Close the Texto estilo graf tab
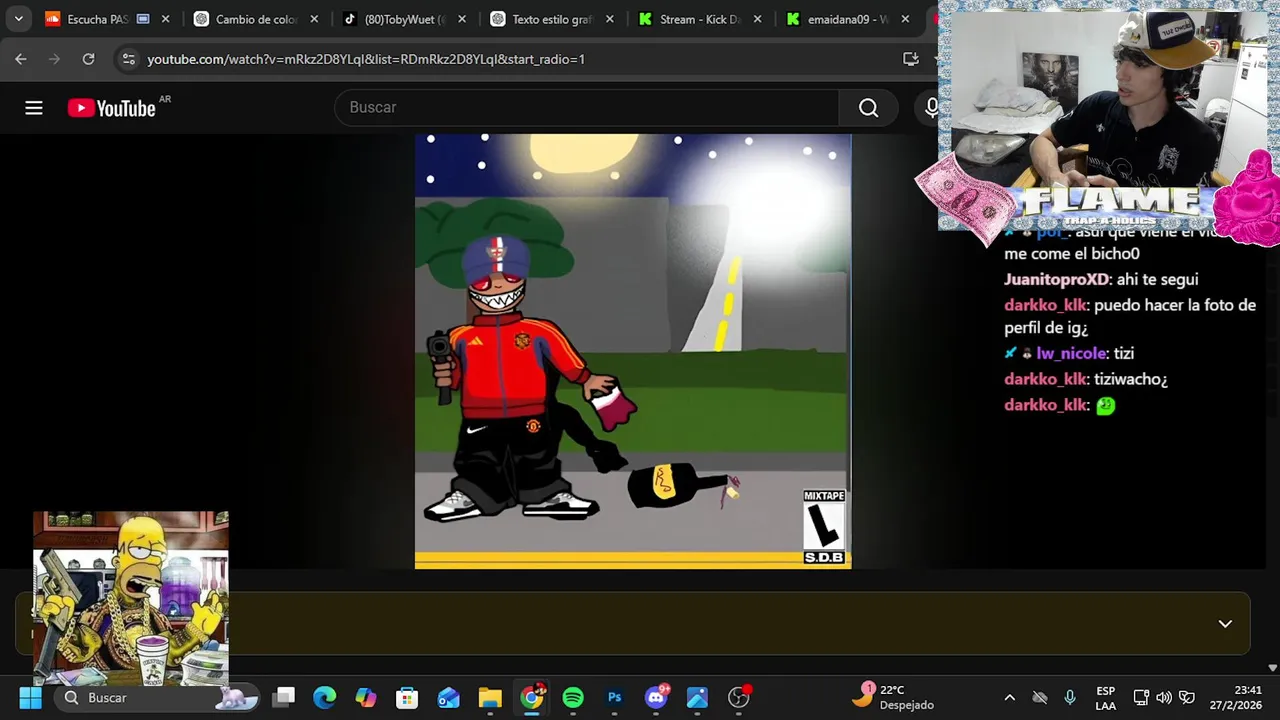The width and height of the screenshot is (1280, 720). tap(610, 19)
